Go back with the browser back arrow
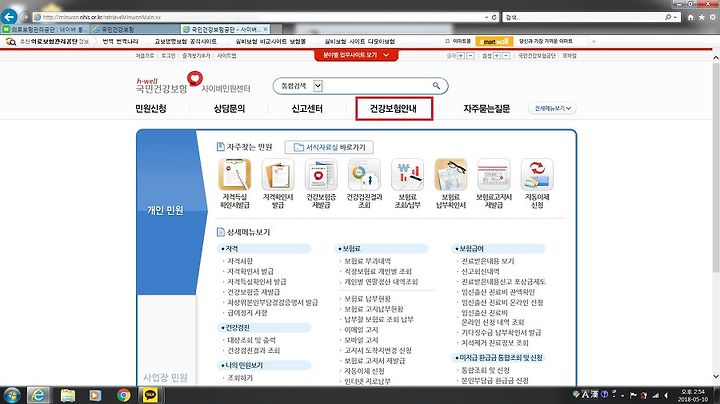 click(9, 17)
